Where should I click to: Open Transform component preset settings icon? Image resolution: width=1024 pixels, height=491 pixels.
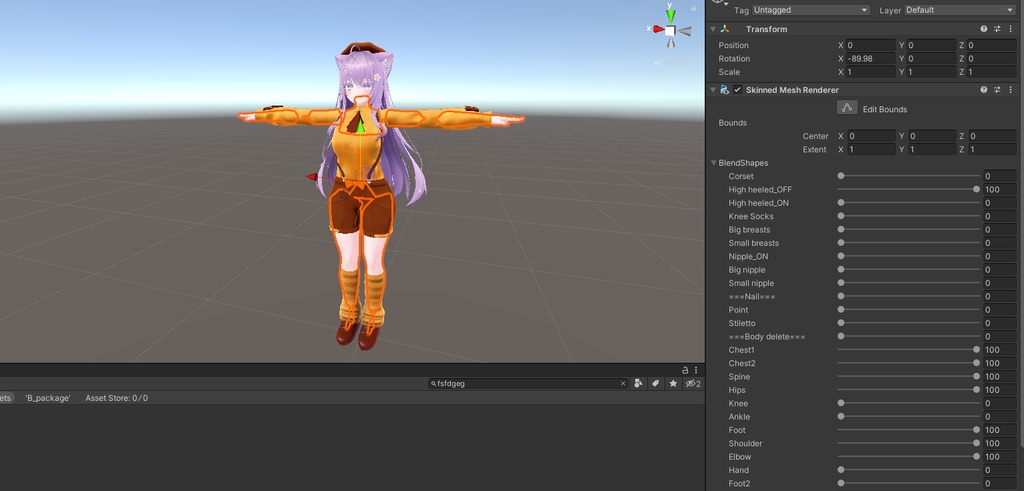(x=997, y=29)
